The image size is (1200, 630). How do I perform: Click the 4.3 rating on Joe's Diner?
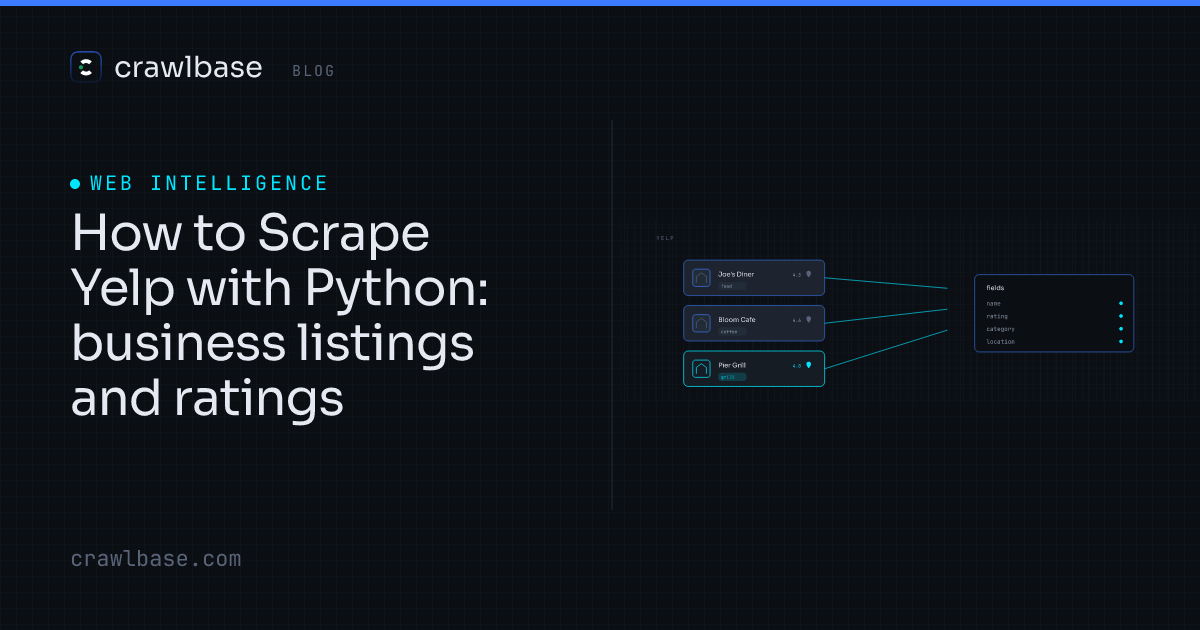coord(797,274)
